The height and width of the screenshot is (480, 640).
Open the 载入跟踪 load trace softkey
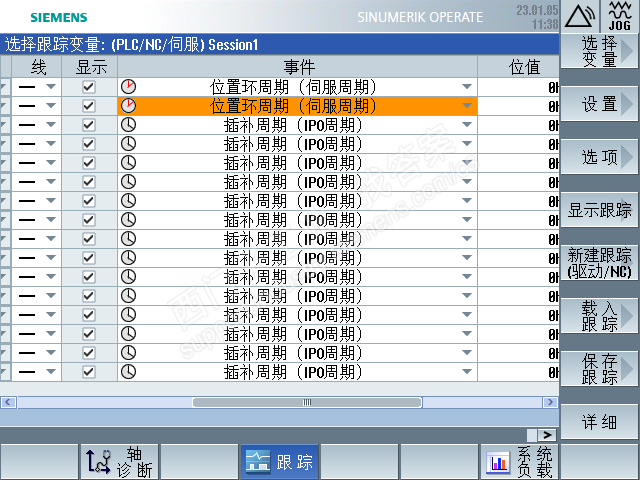click(x=599, y=316)
